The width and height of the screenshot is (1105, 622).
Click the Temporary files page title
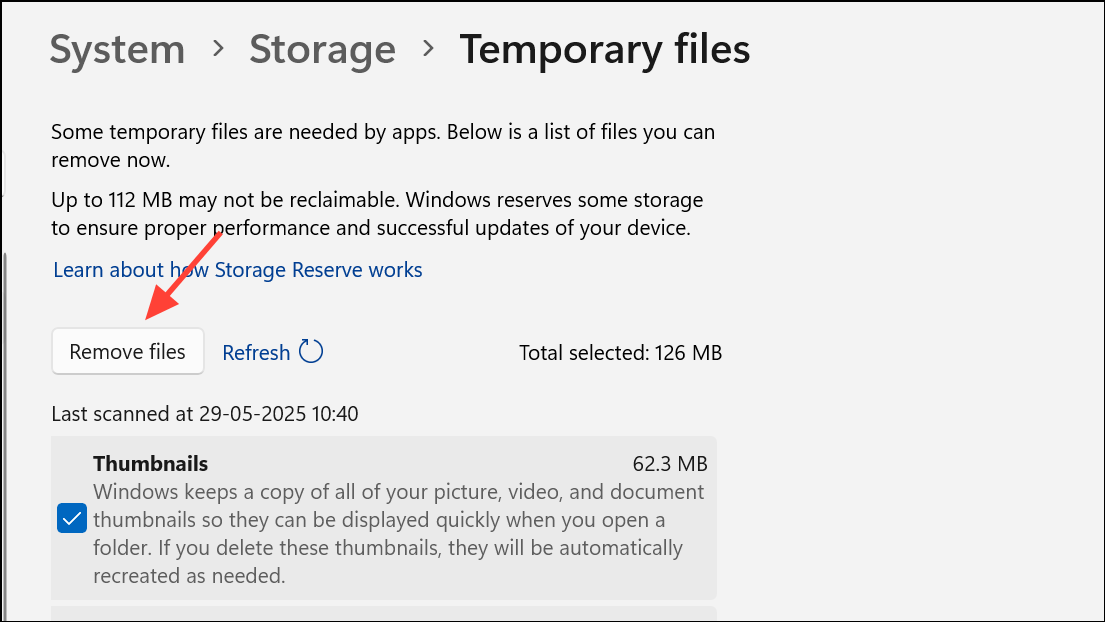[x=604, y=49]
